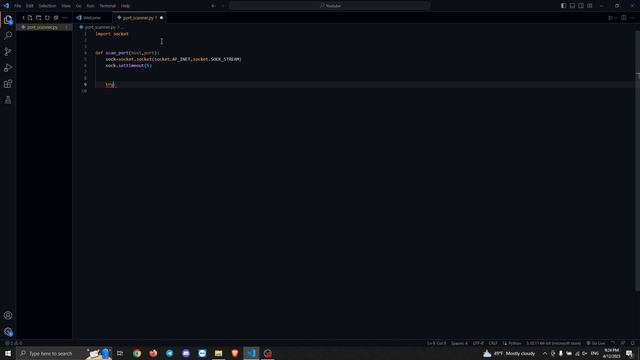Open the Windows Start menu
640x360 pixels.
tap(8, 353)
